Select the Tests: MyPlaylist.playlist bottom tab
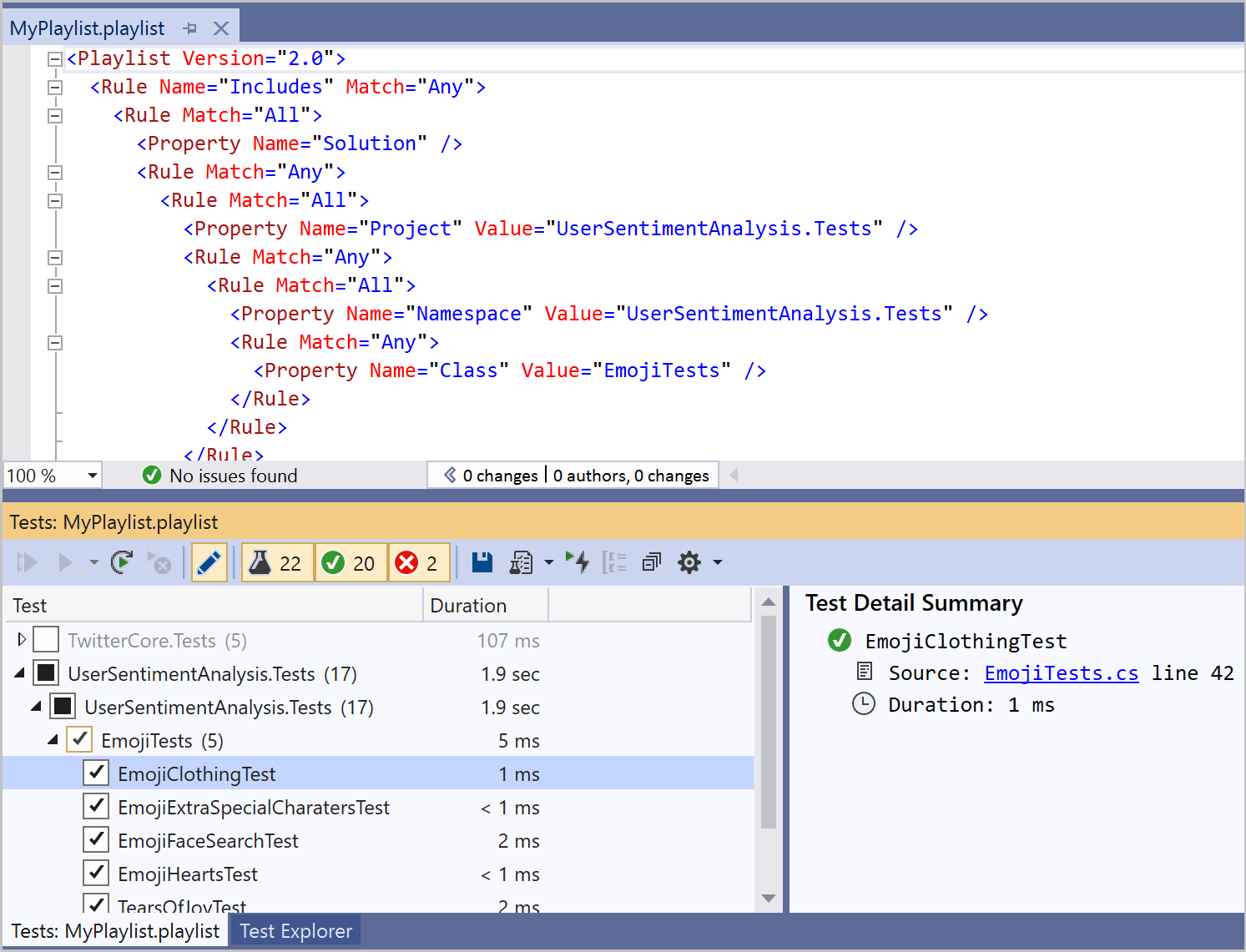Viewport: 1246px width, 952px height. (x=115, y=931)
